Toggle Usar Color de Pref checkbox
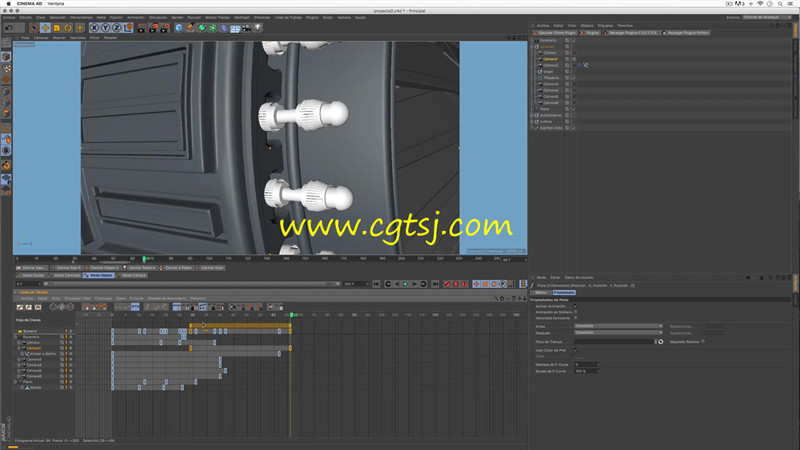Viewport: 800px width, 450px height. click(x=576, y=350)
